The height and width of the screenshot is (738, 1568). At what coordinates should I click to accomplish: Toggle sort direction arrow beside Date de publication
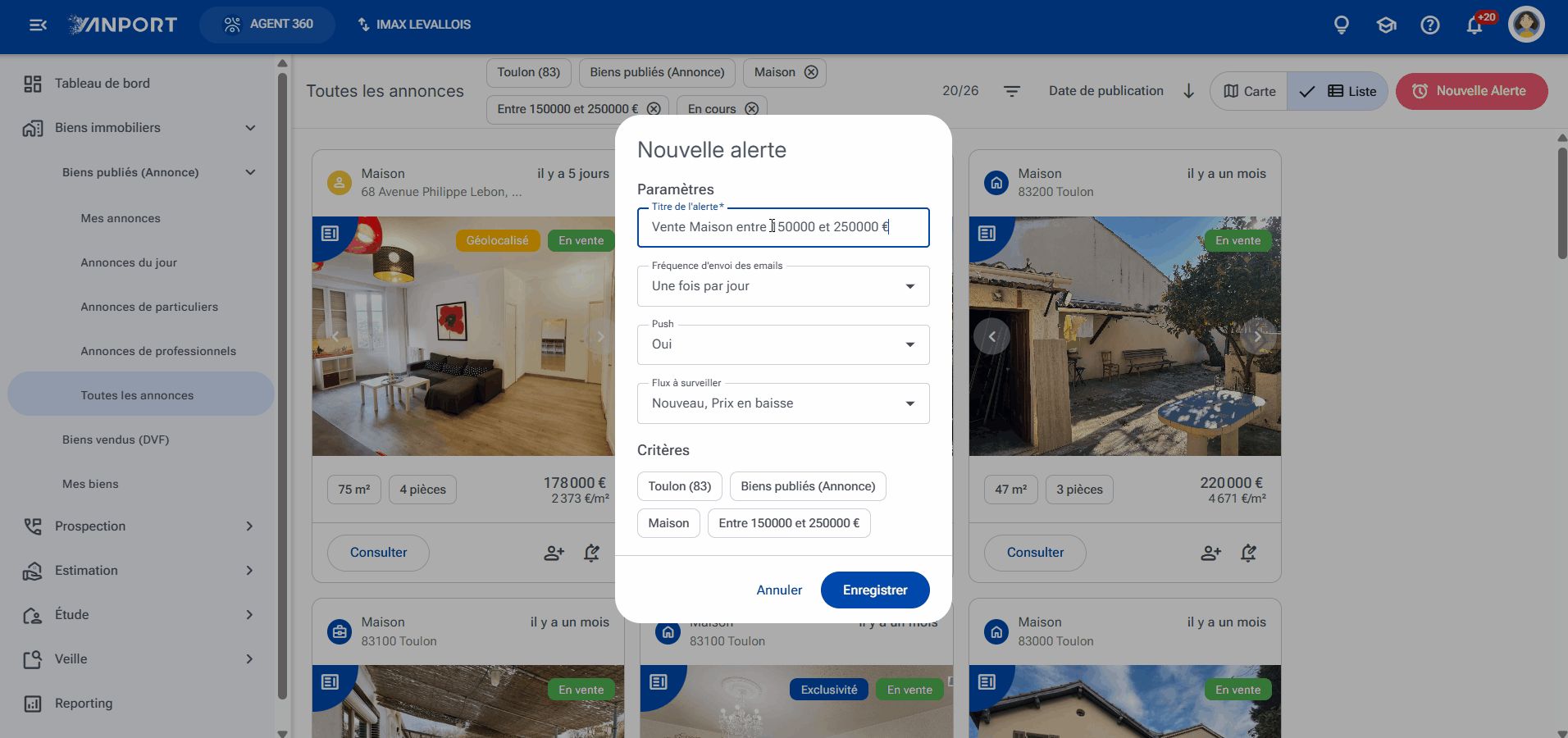1188,91
